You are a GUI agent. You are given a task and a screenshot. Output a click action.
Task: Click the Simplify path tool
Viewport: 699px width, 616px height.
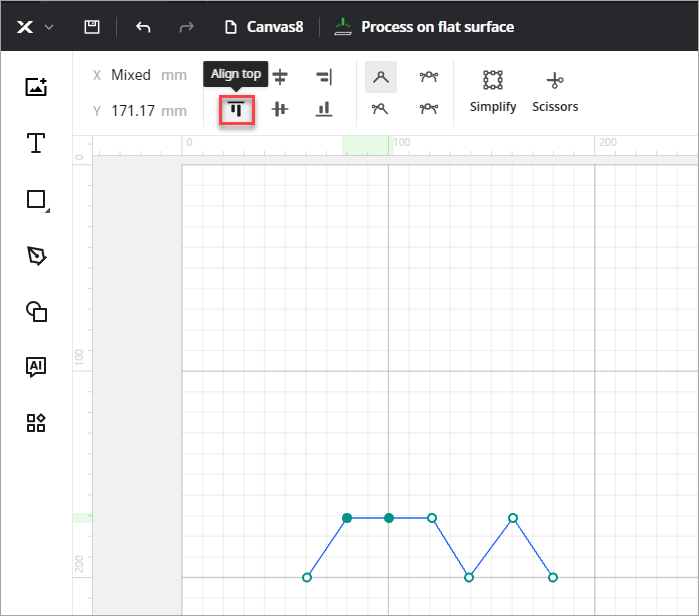493,90
